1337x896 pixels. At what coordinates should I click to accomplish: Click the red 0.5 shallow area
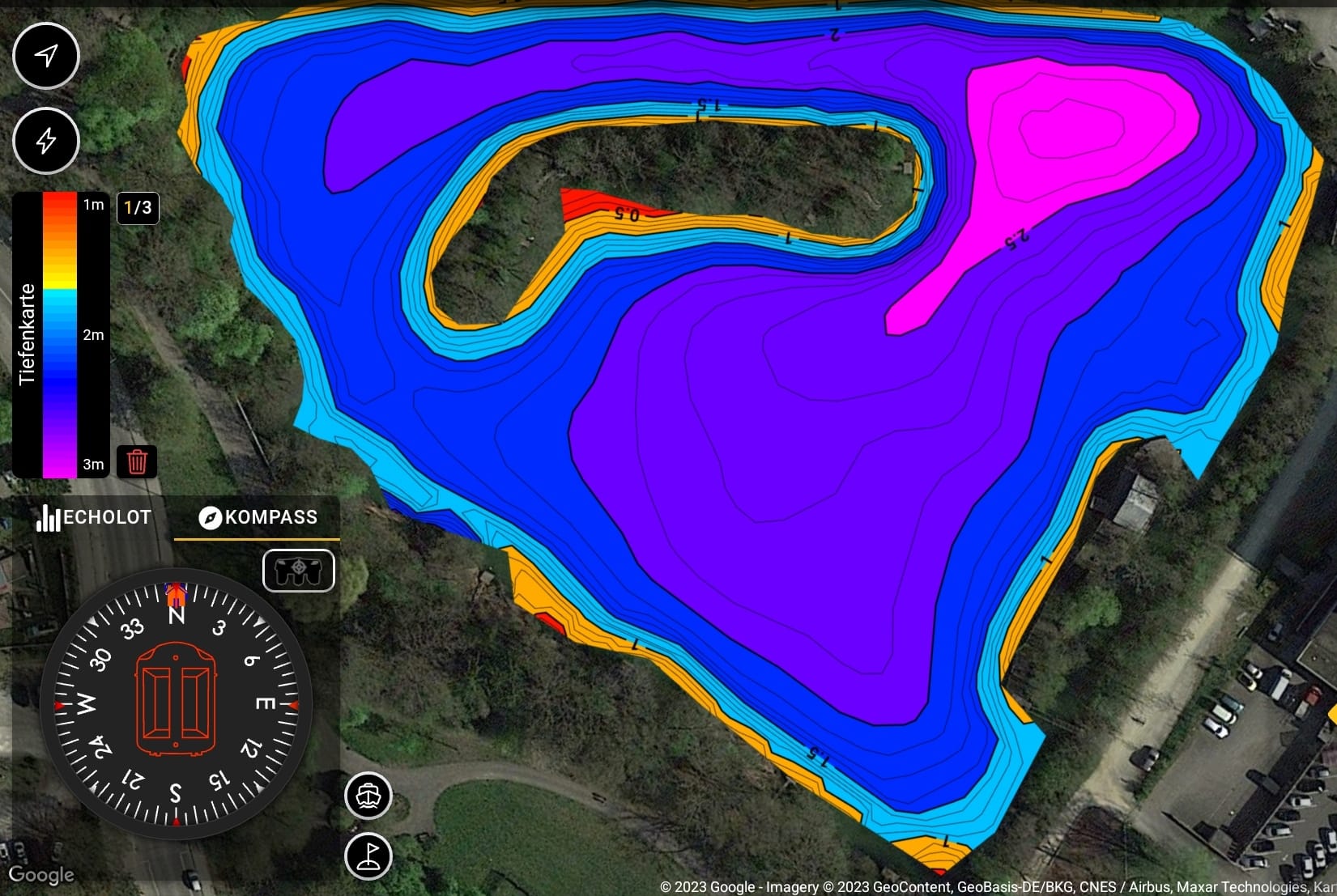coord(591,205)
